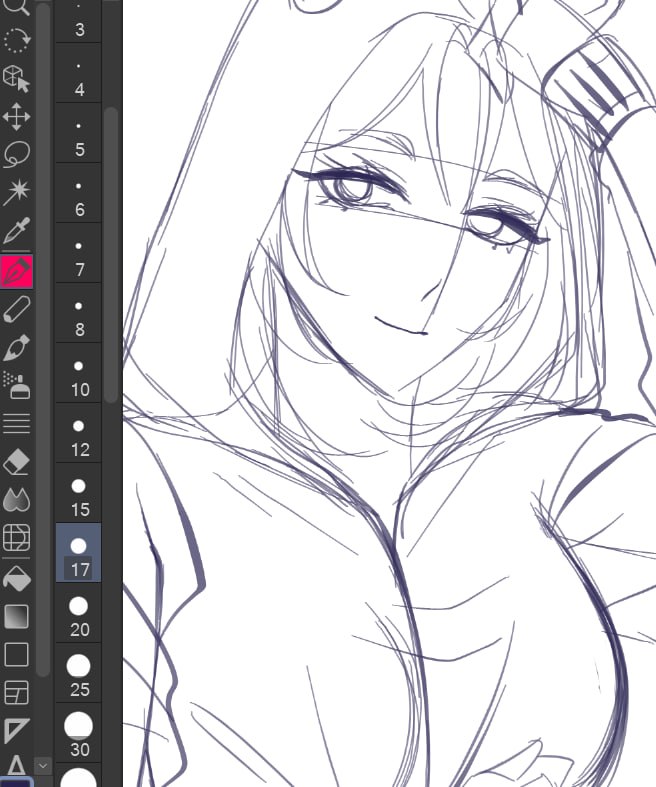Select the Object 3D cube tool
Viewport: 656px width, 787px height.
(17, 78)
